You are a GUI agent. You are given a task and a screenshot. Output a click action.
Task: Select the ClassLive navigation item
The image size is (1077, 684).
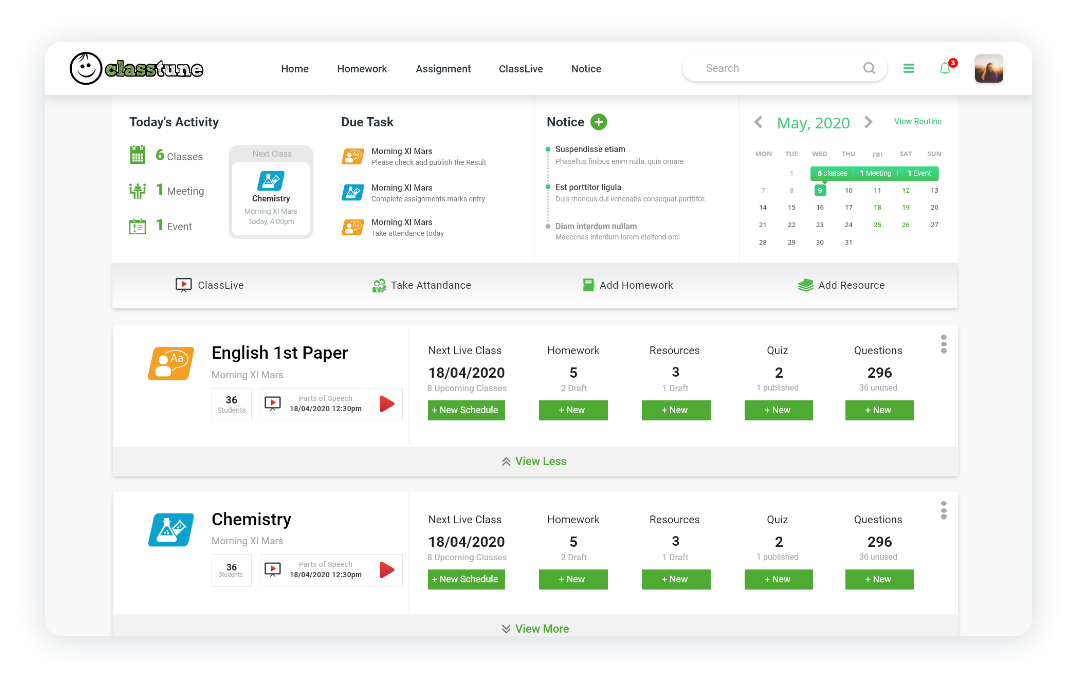tap(521, 69)
